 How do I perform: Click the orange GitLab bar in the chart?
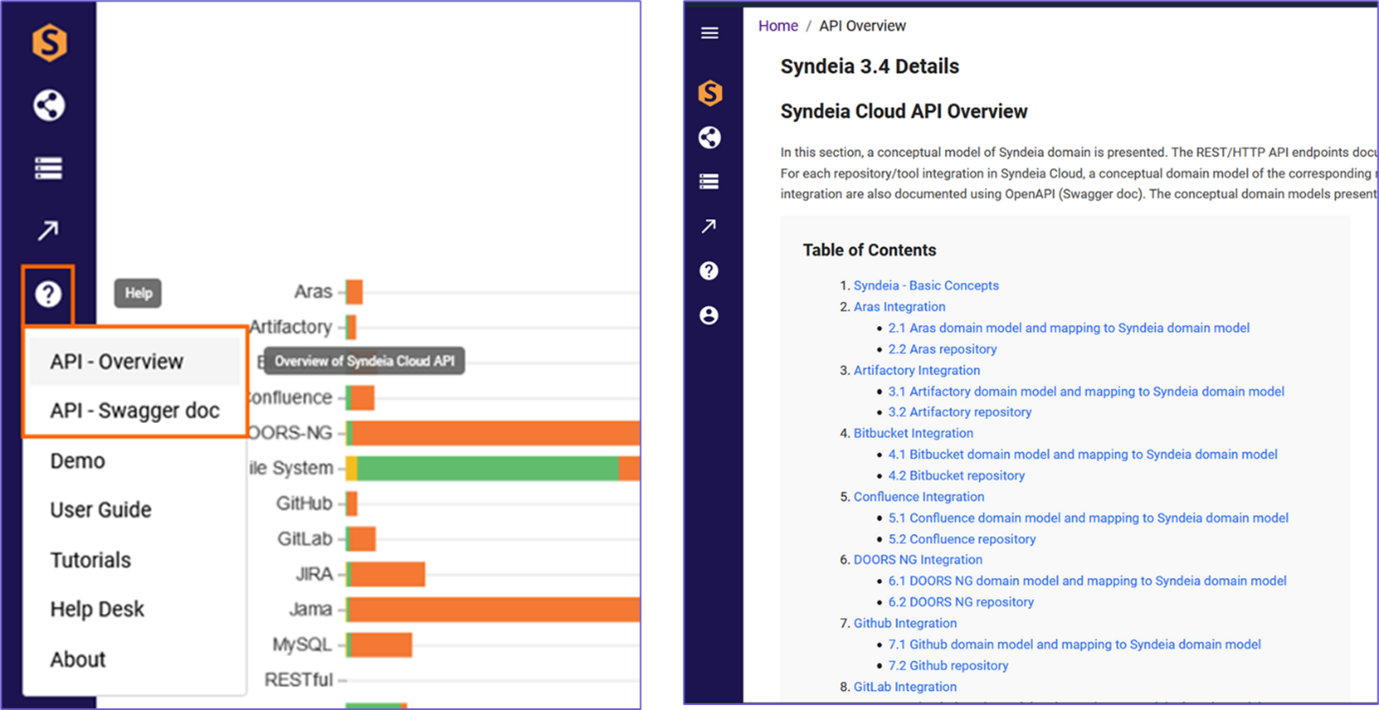pos(363,539)
